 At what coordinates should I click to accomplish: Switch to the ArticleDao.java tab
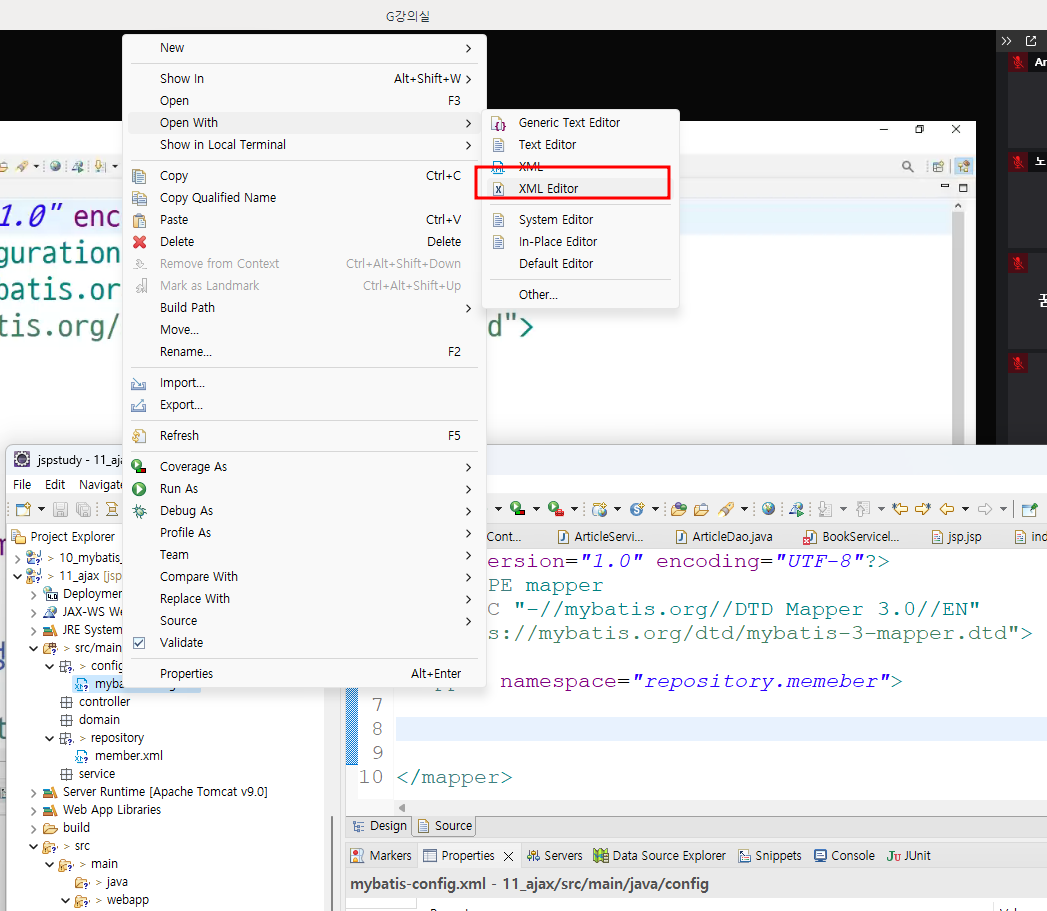pos(724,536)
